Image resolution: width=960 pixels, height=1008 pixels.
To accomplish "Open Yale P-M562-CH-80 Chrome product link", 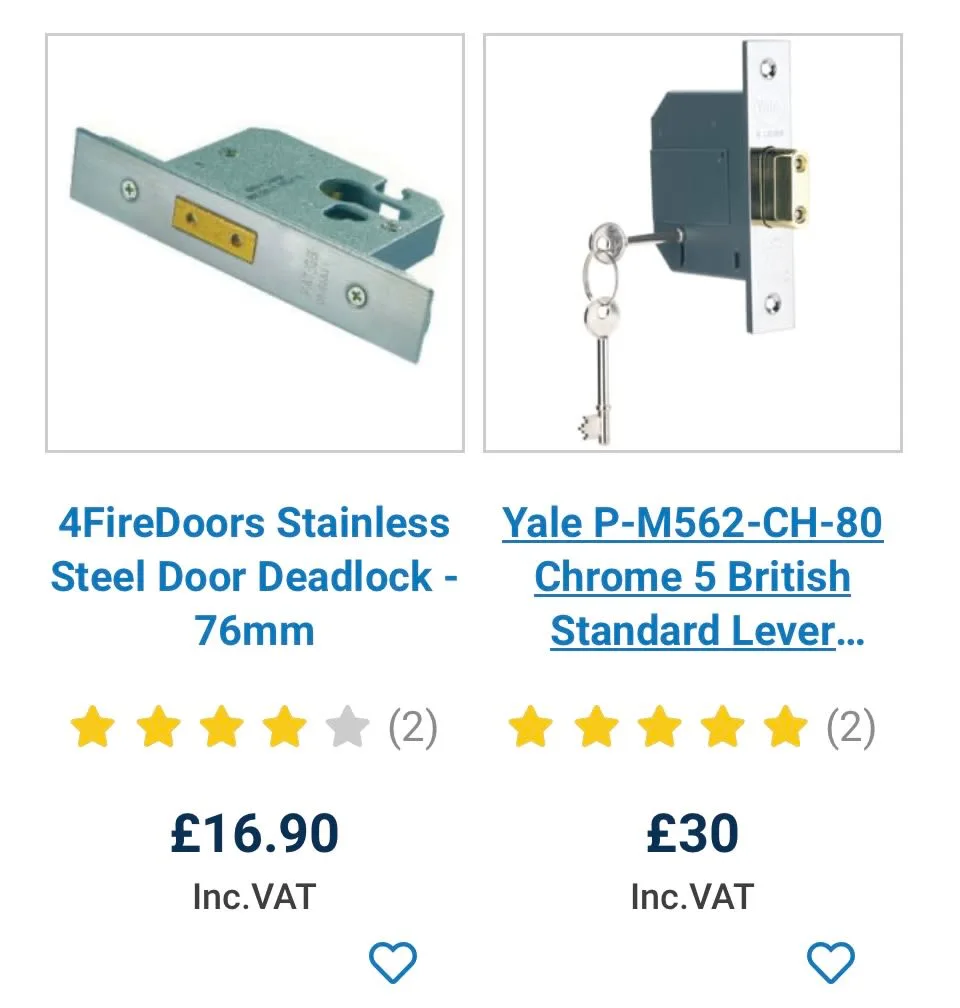I will (x=693, y=576).
